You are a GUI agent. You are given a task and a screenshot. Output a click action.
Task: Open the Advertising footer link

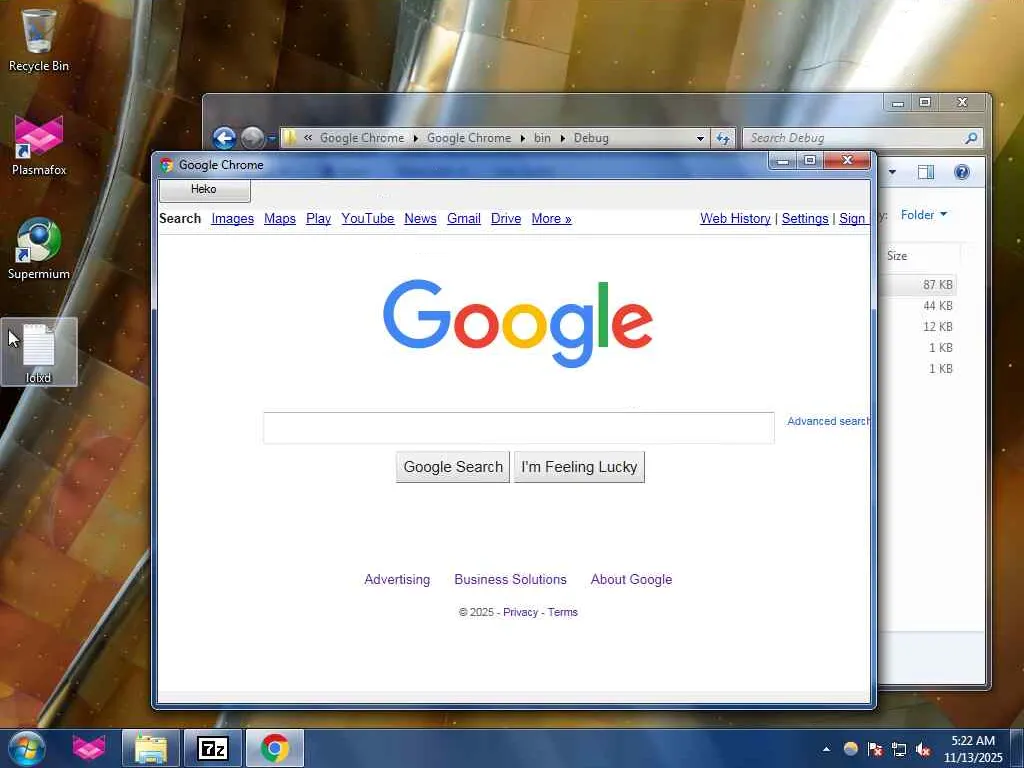point(397,579)
